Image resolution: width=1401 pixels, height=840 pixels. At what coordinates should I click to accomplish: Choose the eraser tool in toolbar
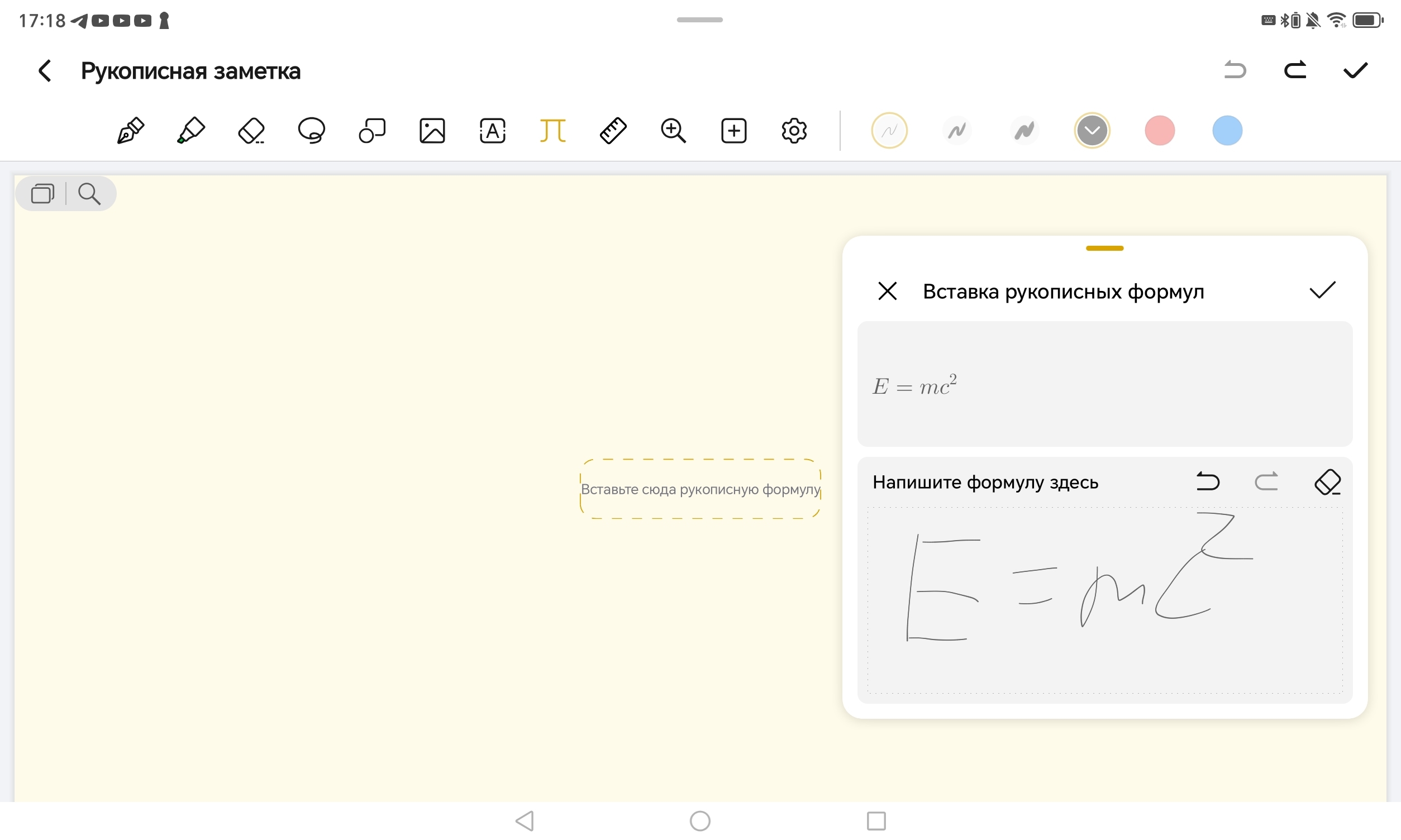[251, 131]
